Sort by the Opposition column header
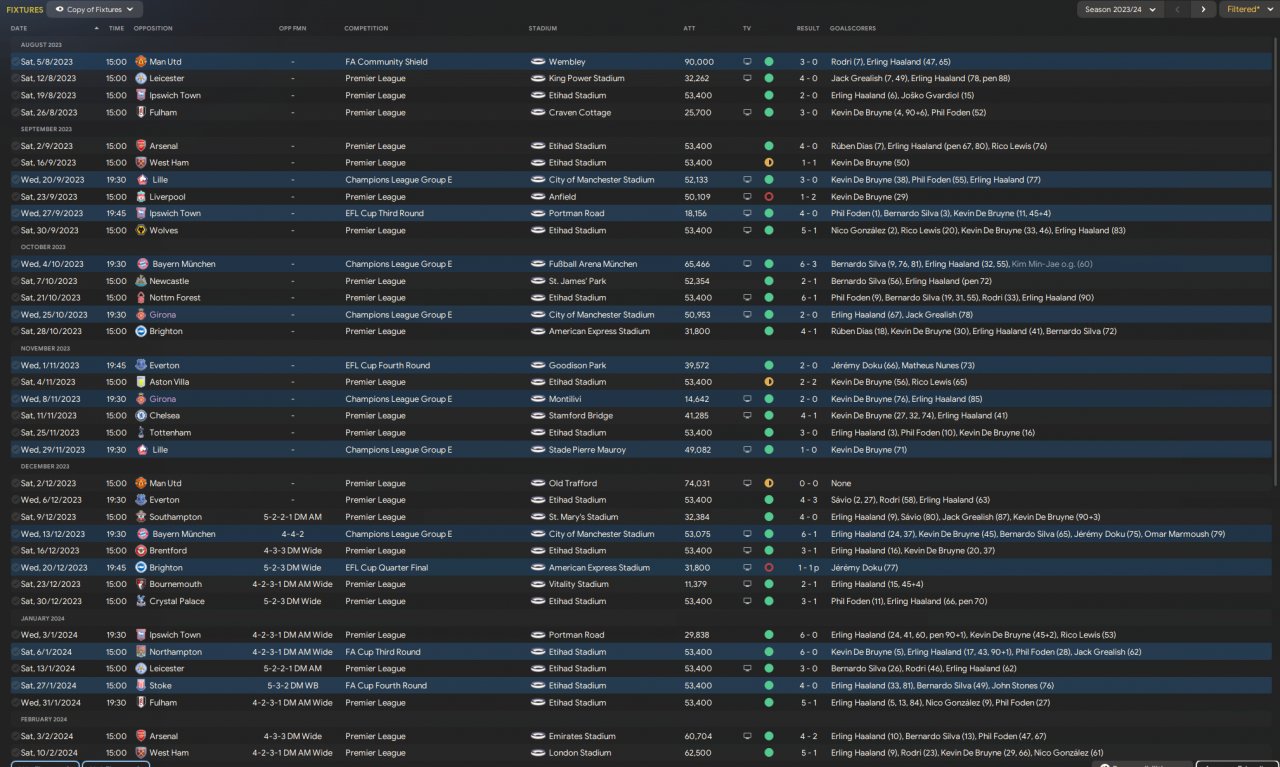The image size is (1280, 767). click(153, 28)
